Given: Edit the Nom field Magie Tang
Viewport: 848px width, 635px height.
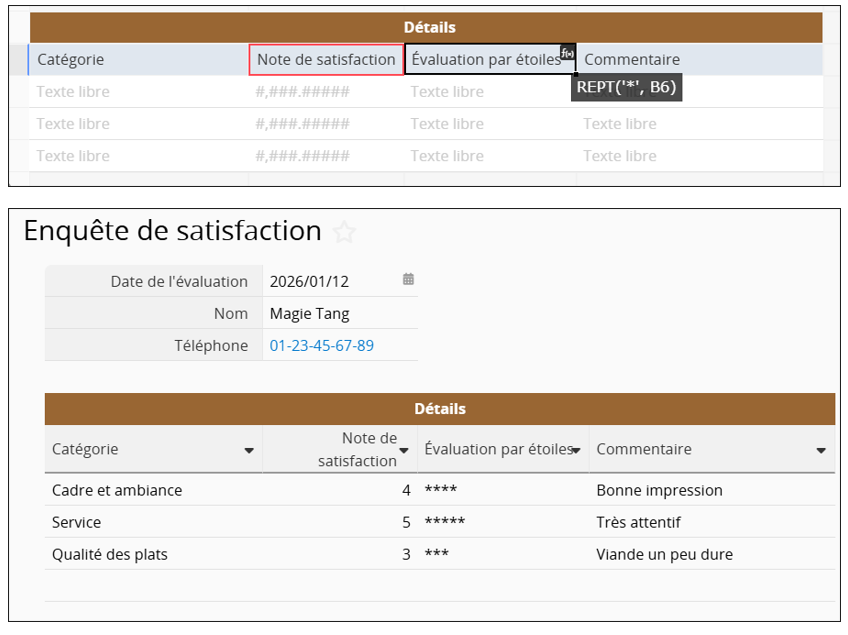Looking at the screenshot, I should [309, 313].
